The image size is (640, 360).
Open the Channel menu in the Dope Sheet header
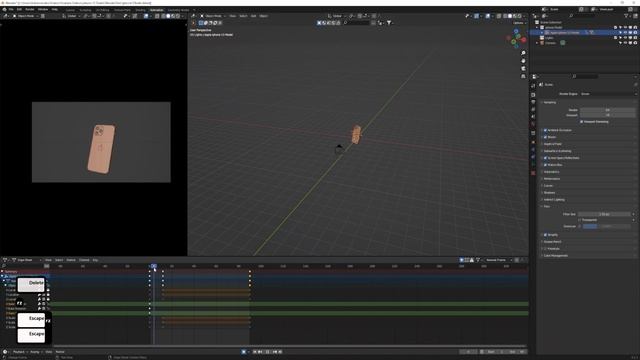(84, 260)
